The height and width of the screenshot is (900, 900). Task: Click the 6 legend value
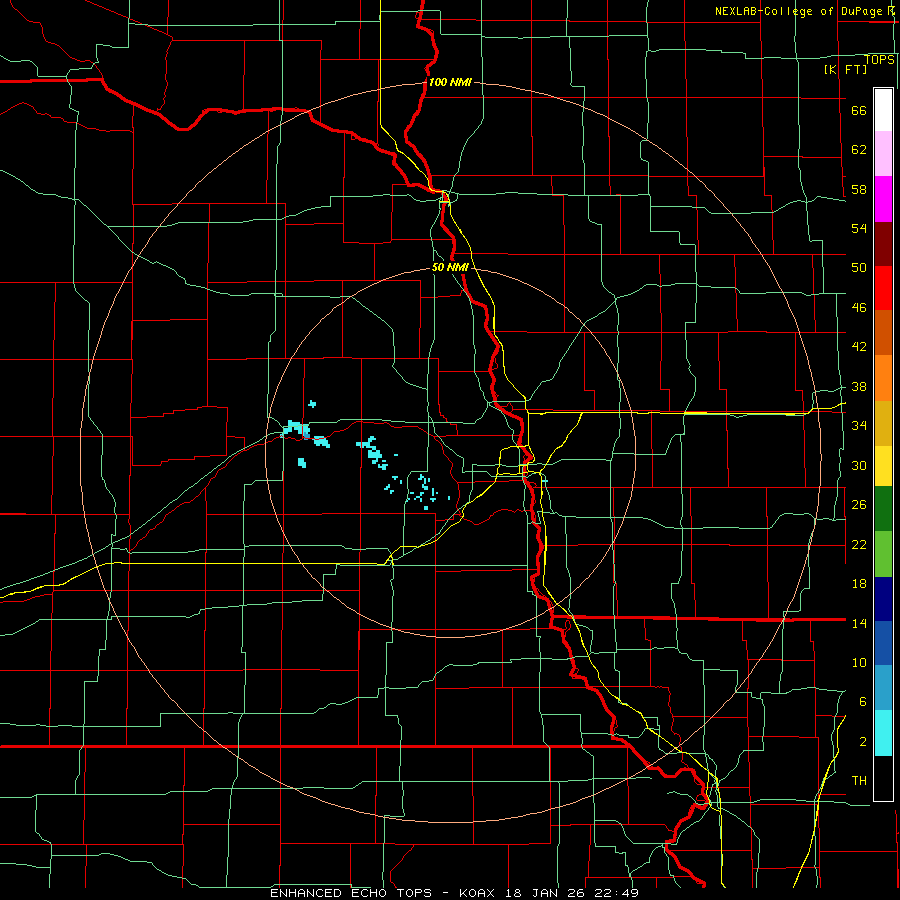pos(863,701)
